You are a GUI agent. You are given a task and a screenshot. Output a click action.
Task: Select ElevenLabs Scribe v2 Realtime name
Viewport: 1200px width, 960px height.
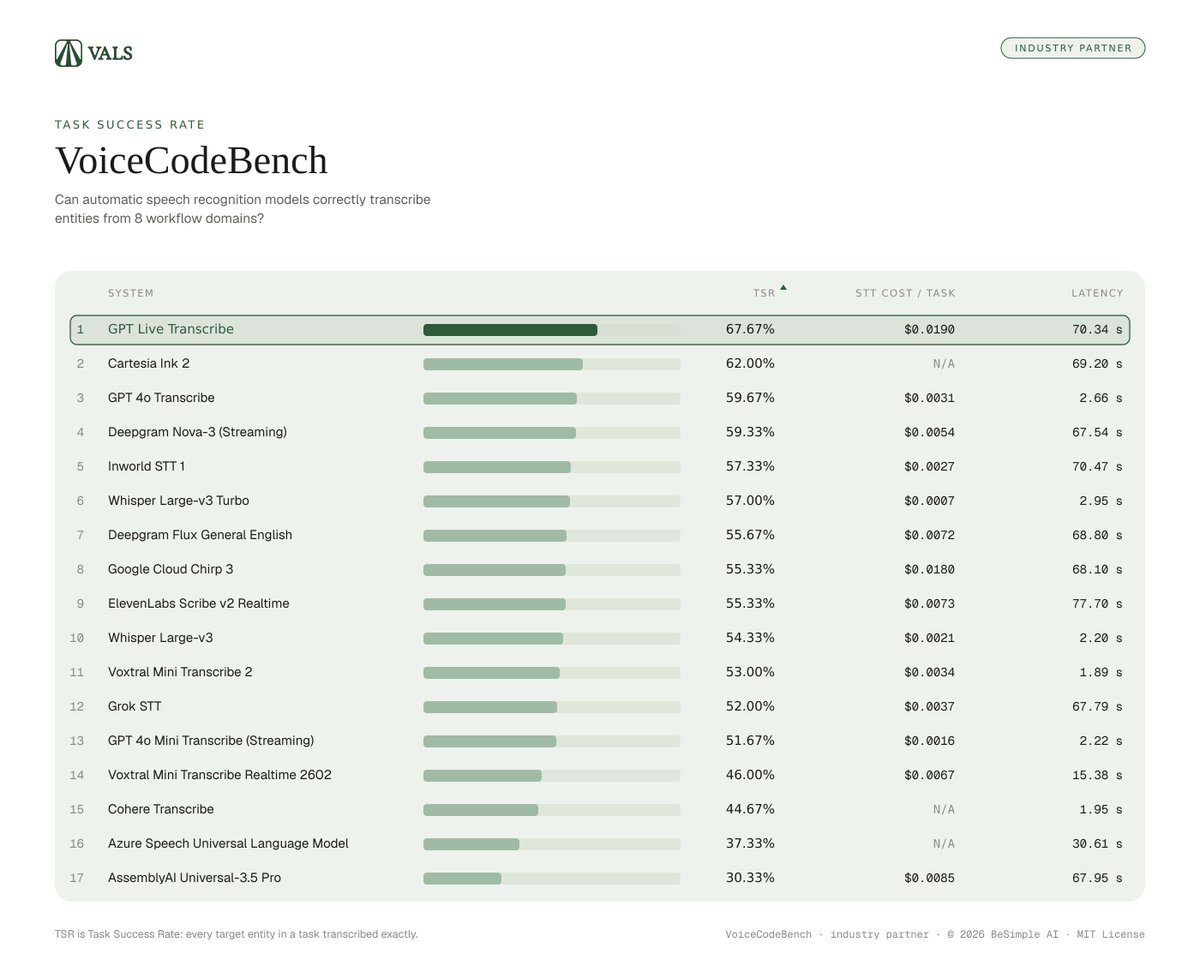(x=199, y=604)
